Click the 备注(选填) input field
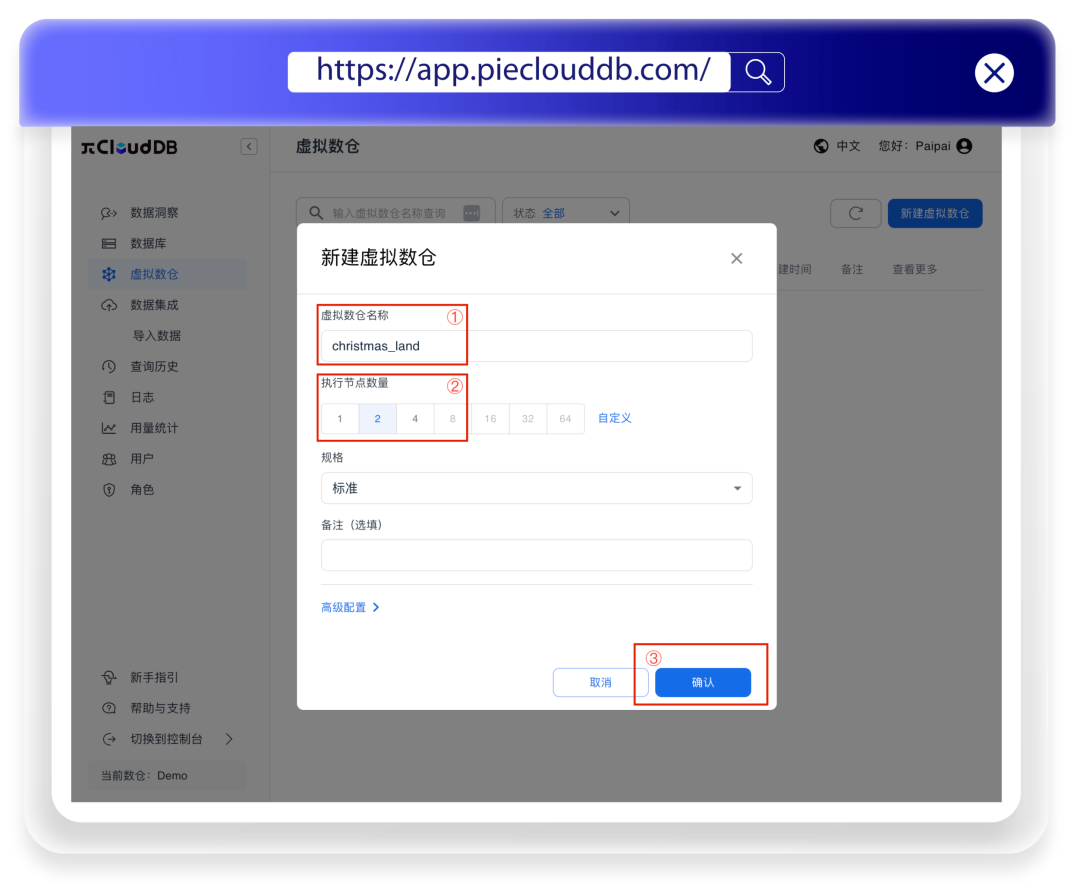This screenshot has height=895, width=1080. [x=537, y=555]
